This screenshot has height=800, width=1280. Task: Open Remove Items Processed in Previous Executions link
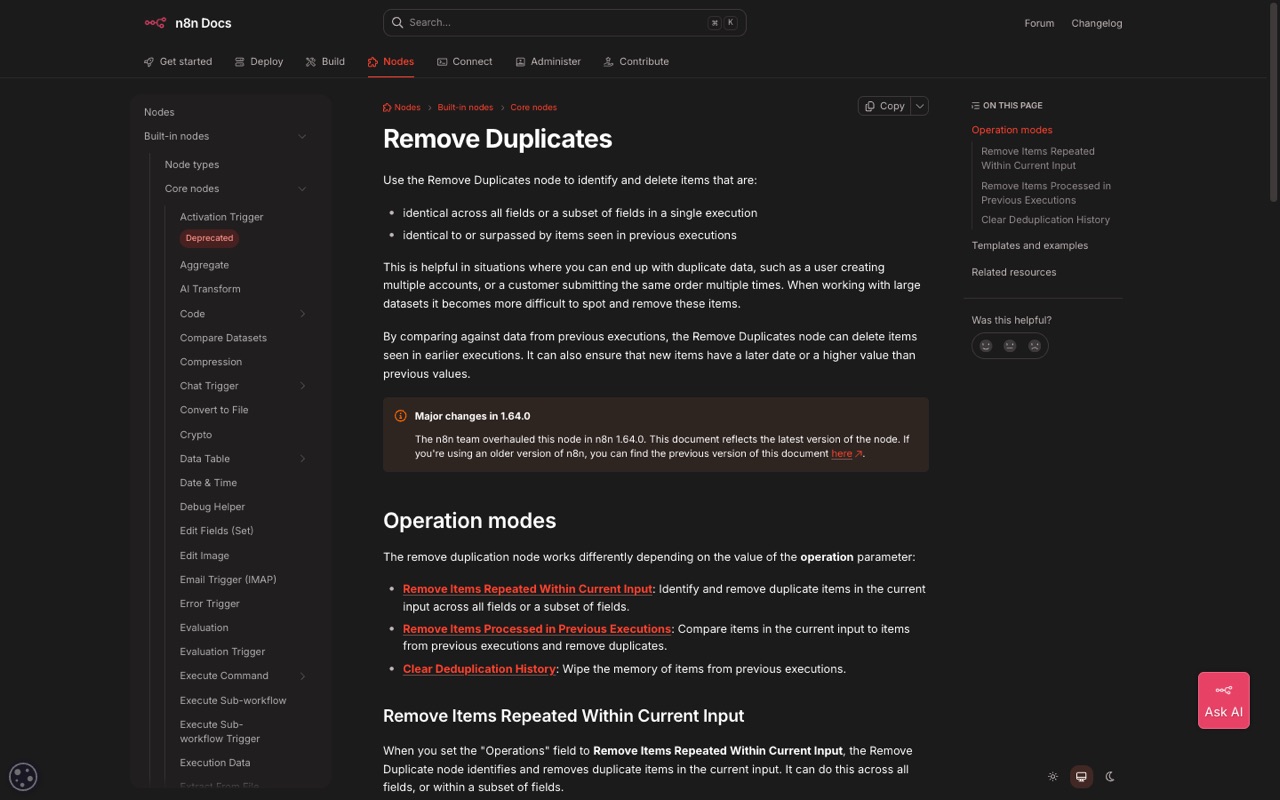(x=537, y=629)
